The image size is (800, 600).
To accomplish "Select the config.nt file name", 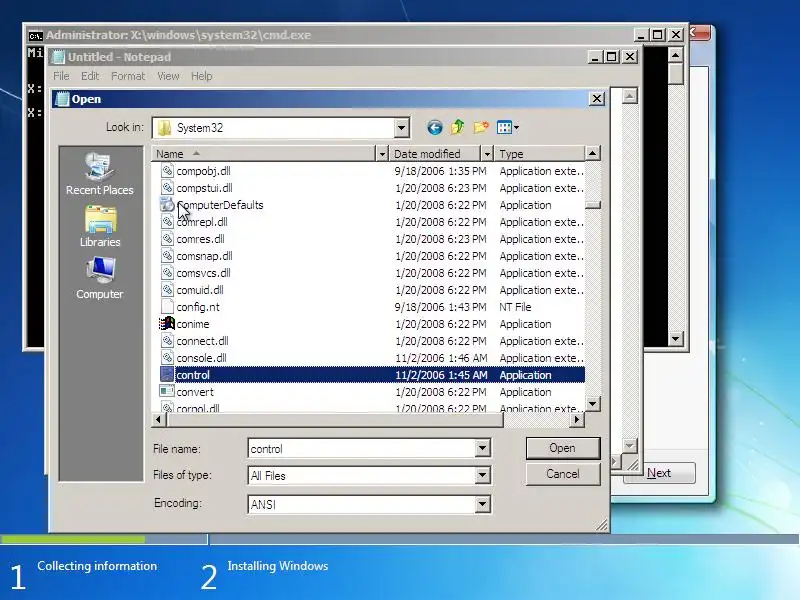I will pos(198,307).
